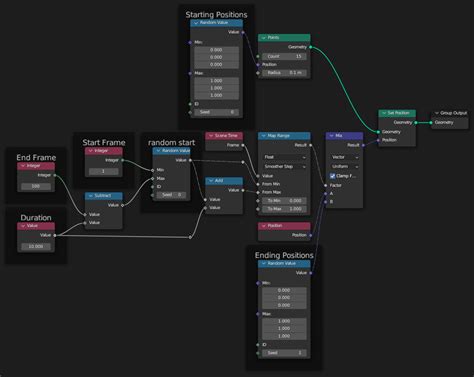The height and width of the screenshot is (377, 474).
Task: Select the Mix node header
Action: 344,136
